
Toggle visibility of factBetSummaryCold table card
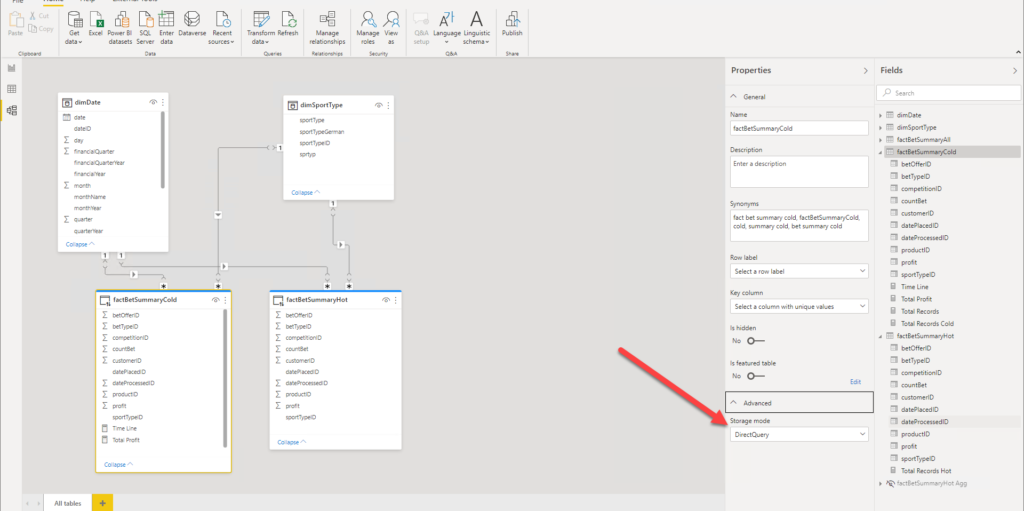(216, 300)
